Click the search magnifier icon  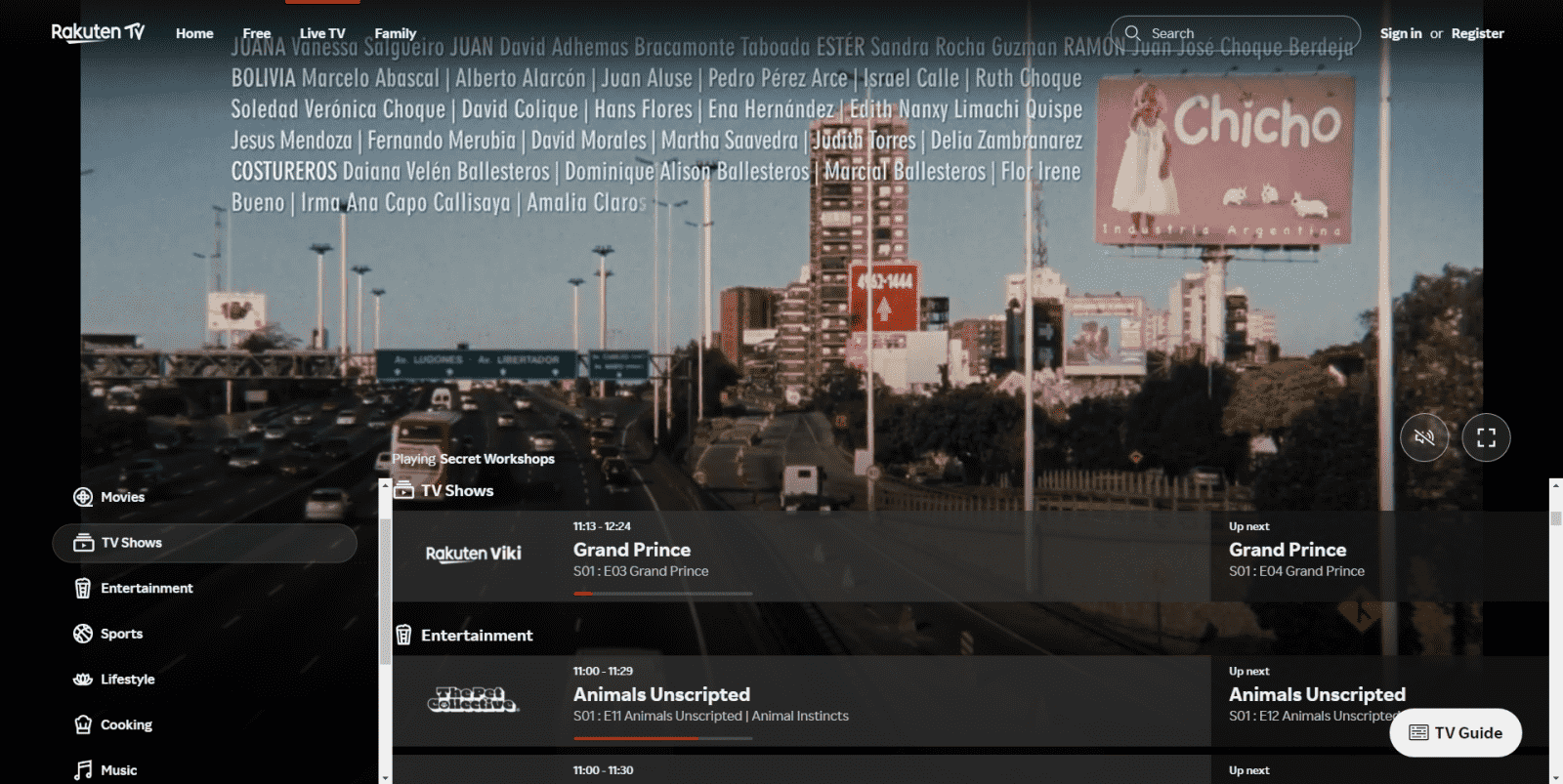click(1132, 33)
